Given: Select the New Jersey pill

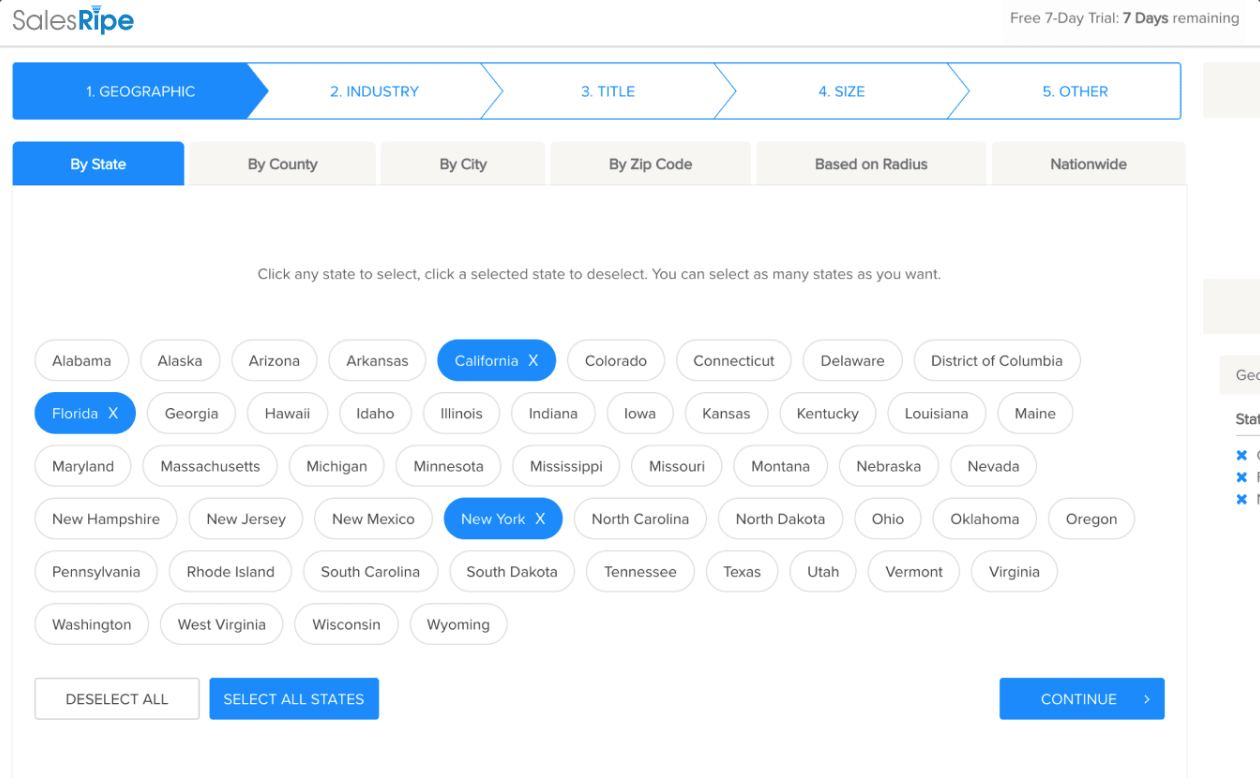Looking at the screenshot, I should (246, 519).
